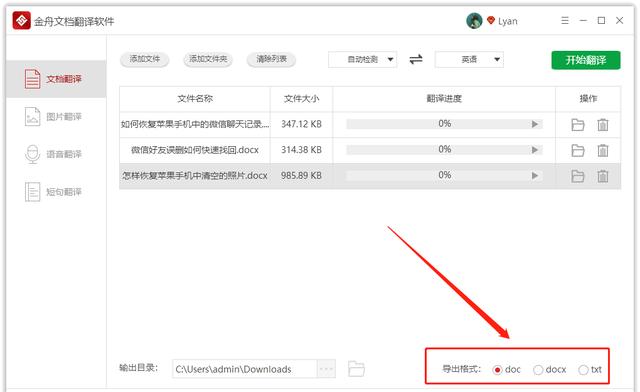Click trash icon for the 314.38 KB file
The image size is (640, 392).
(x=602, y=150)
